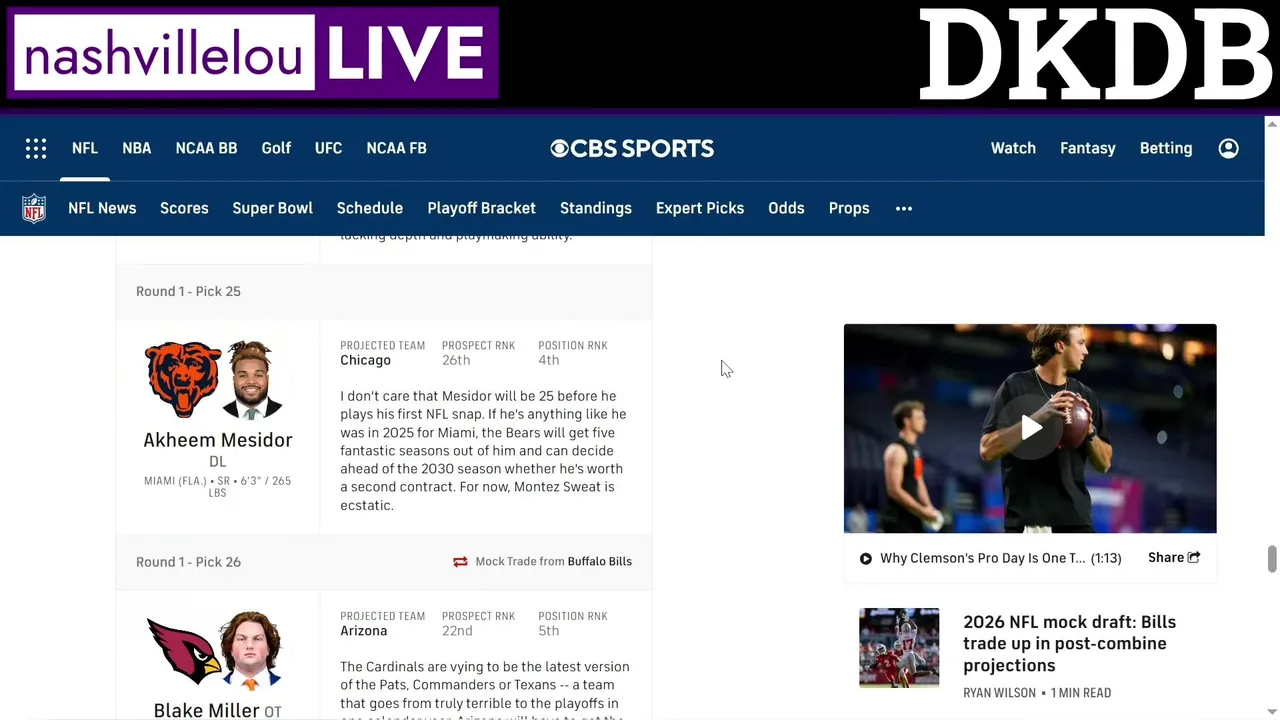Click the 22nd prospect rank value
The image size is (1280, 720).
click(x=457, y=631)
